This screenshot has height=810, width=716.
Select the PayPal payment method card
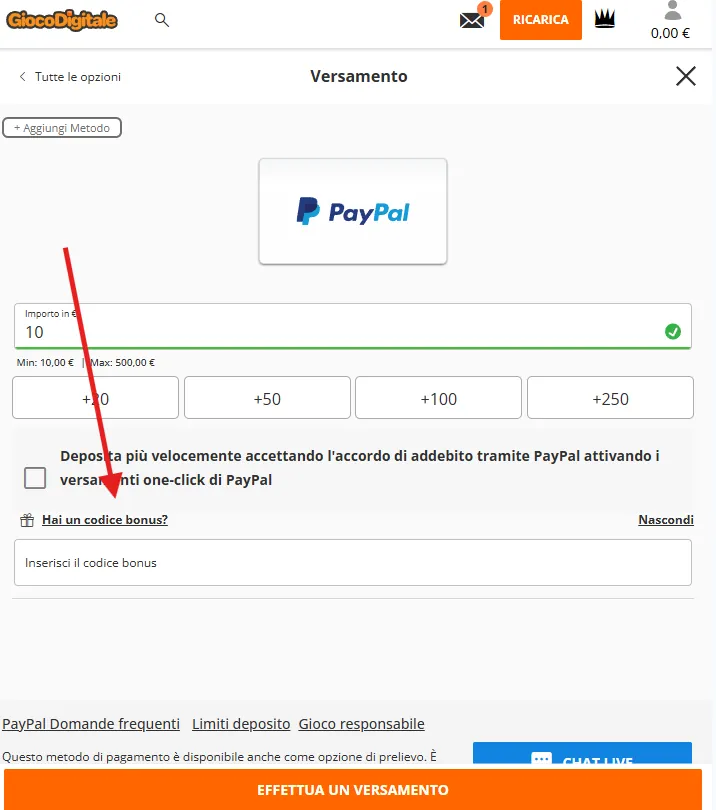353,211
